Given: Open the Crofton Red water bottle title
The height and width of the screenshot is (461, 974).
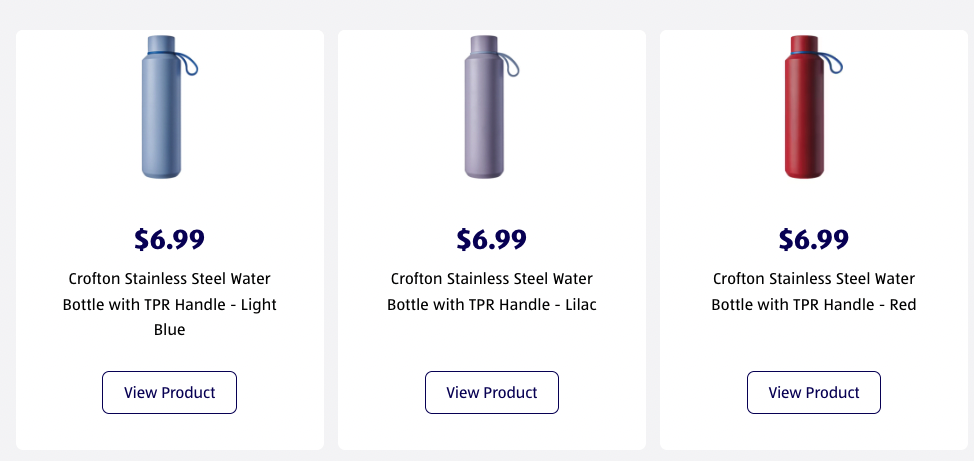Looking at the screenshot, I should pos(814,291).
